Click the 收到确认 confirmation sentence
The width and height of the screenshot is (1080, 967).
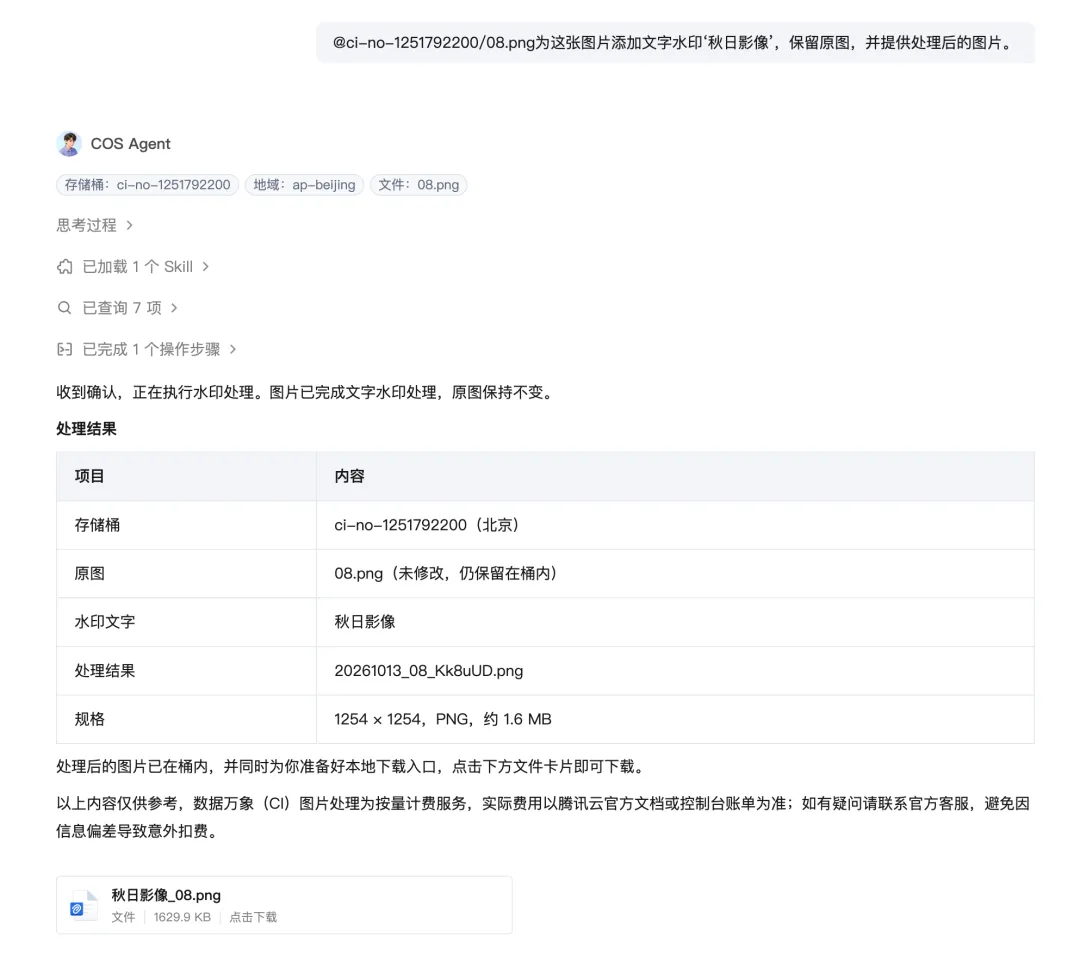[x=307, y=393]
